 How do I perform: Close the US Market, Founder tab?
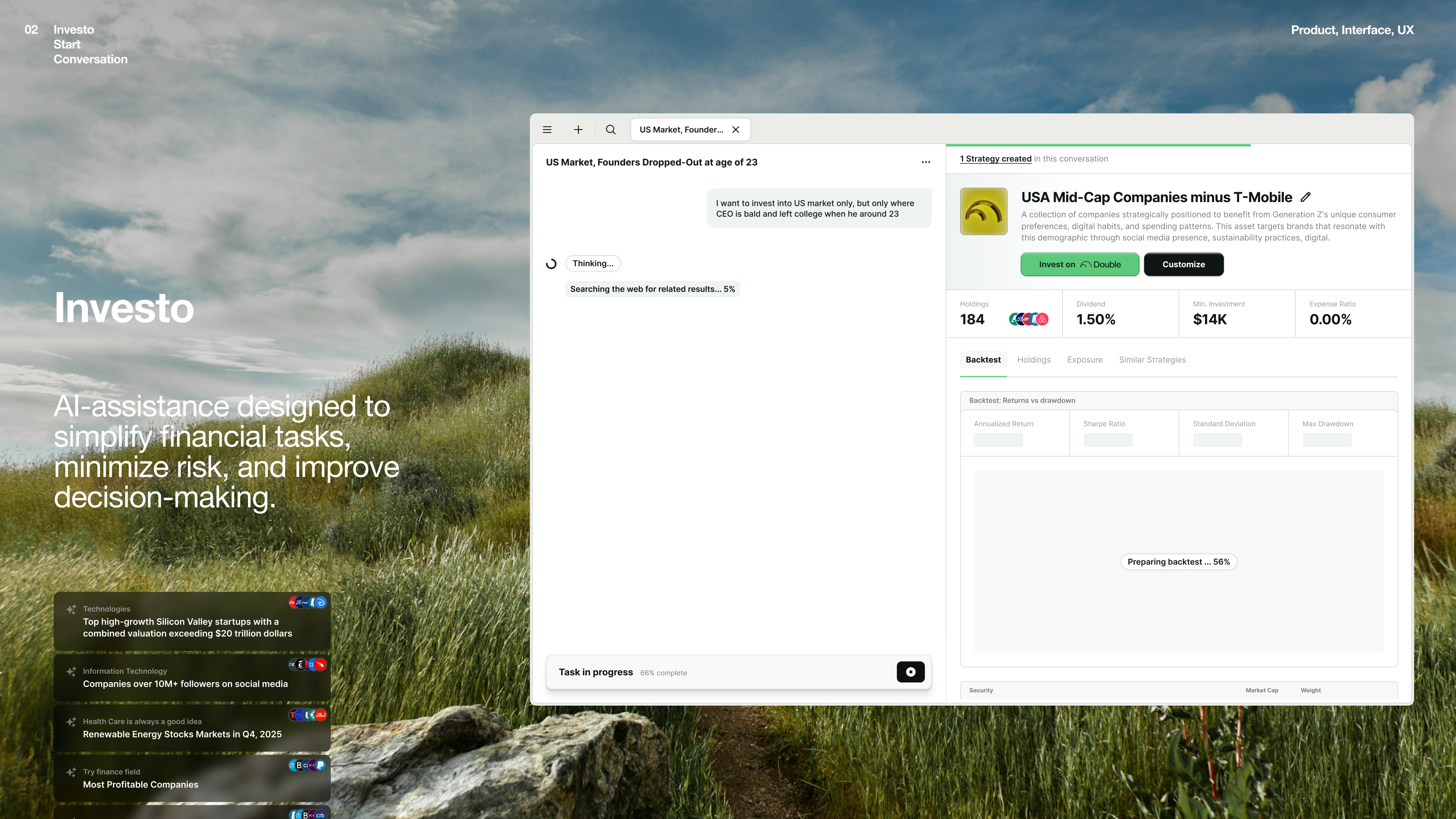click(x=735, y=129)
